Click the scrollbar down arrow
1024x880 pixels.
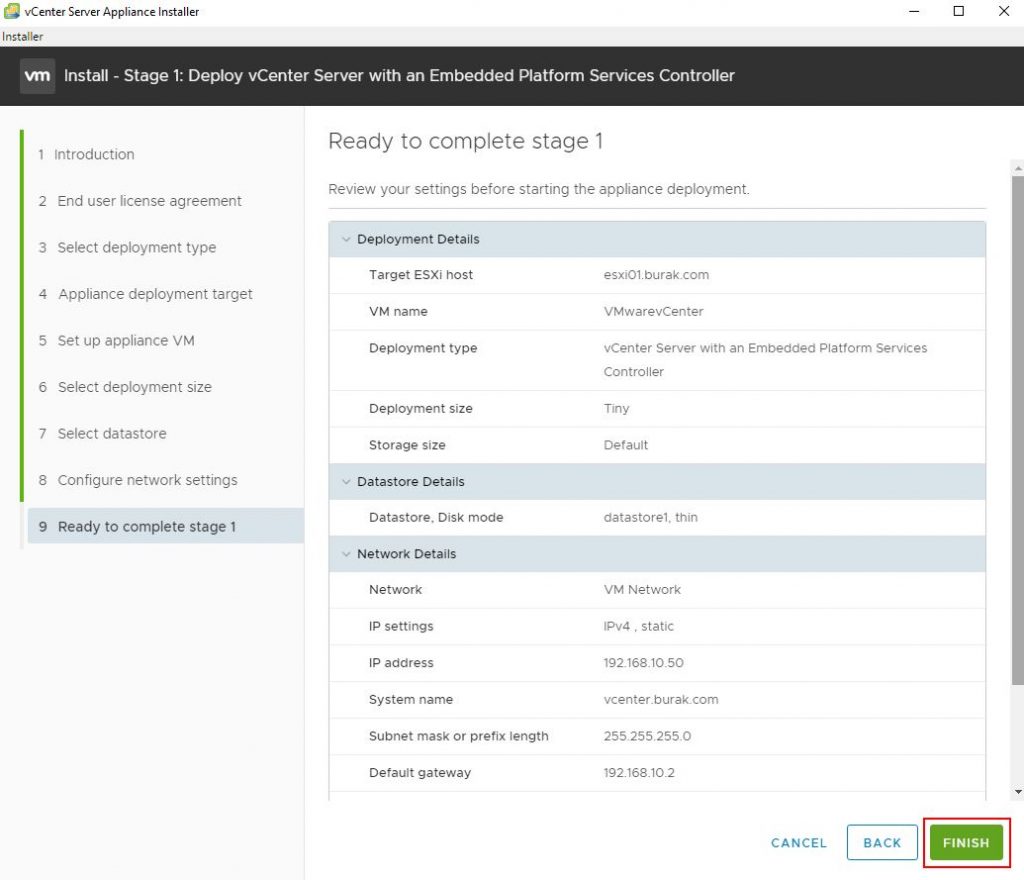point(1017,792)
